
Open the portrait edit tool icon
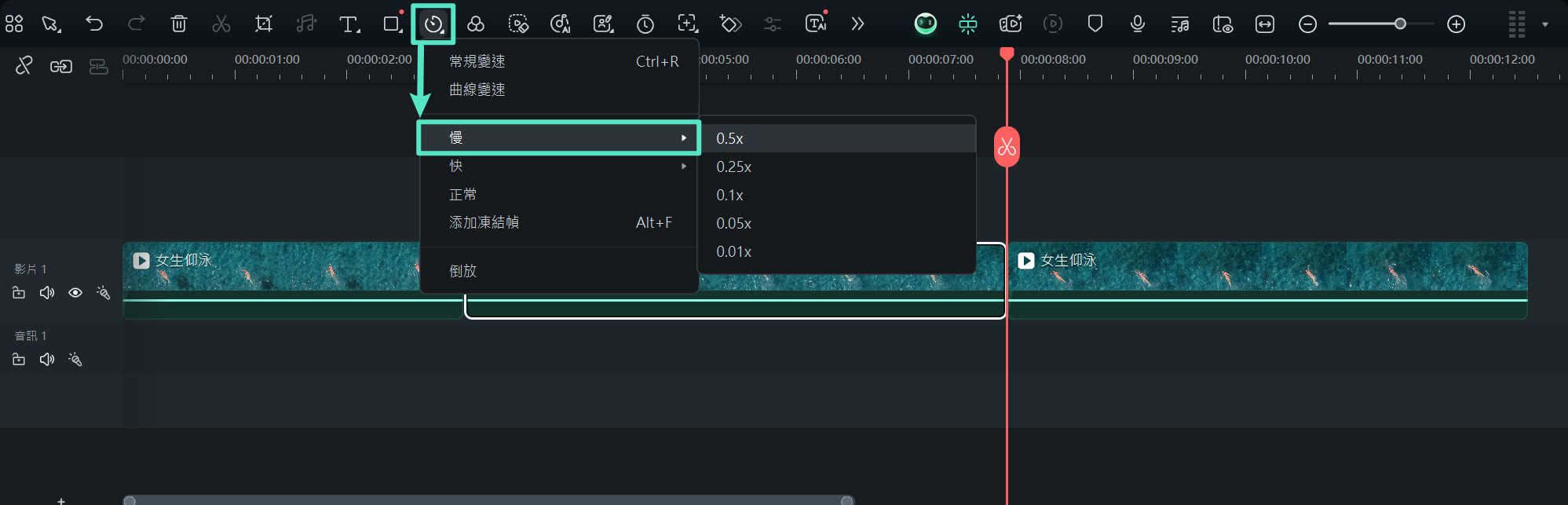(603, 24)
